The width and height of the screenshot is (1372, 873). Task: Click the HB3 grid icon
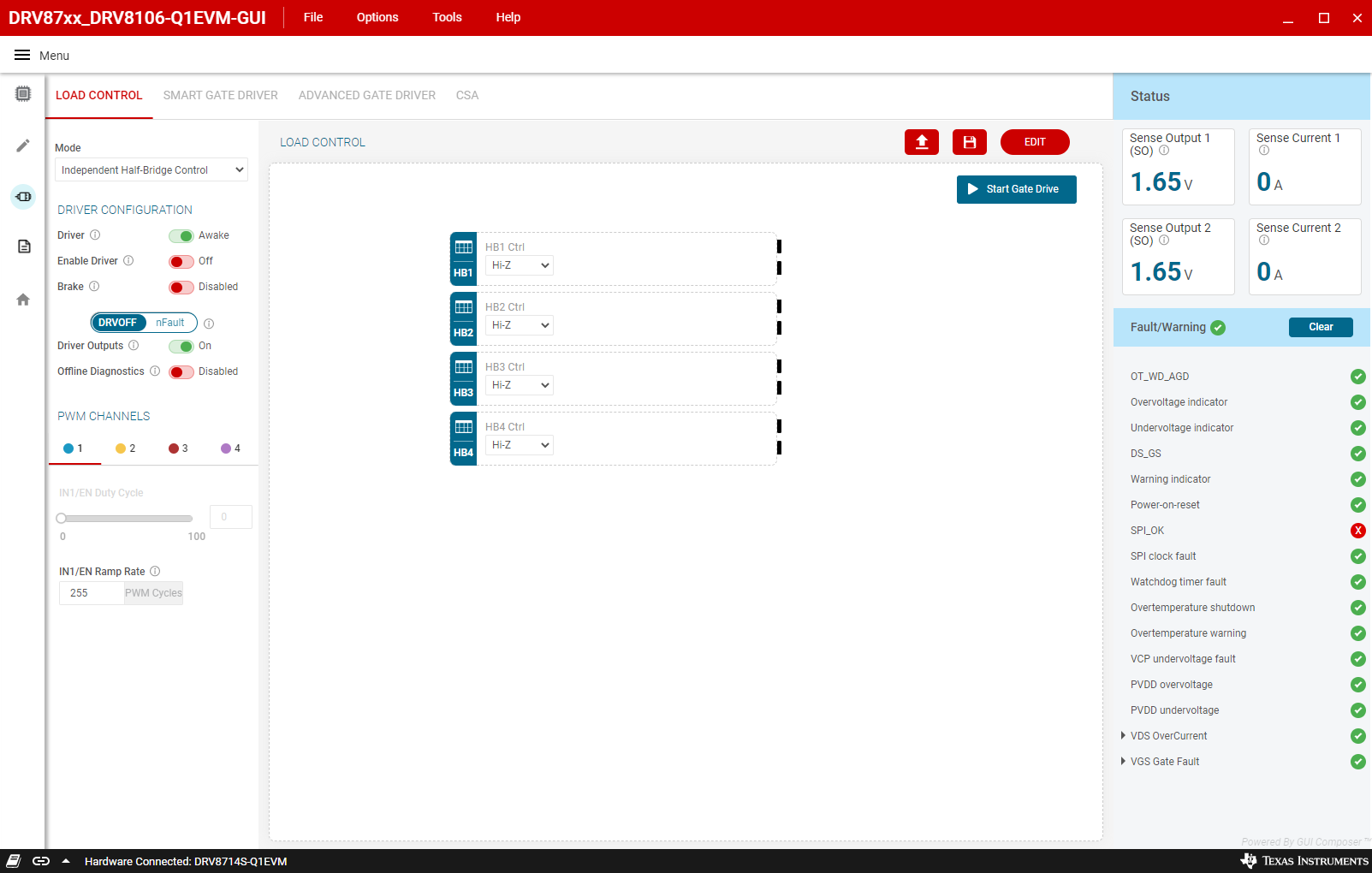(x=463, y=368)
